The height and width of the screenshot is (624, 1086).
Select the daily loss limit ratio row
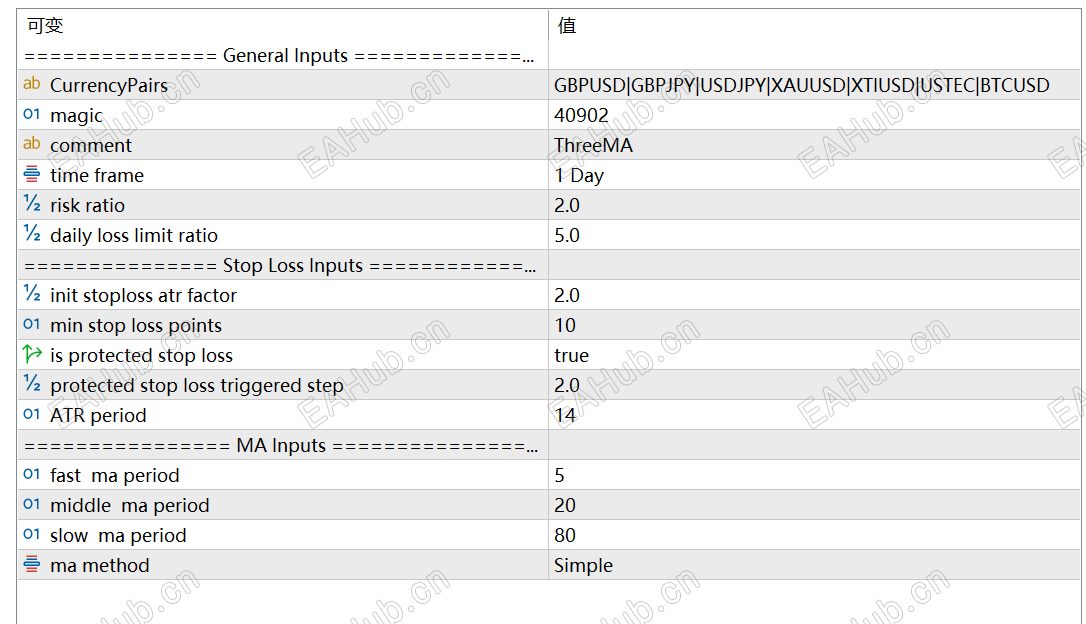[134, 235]
